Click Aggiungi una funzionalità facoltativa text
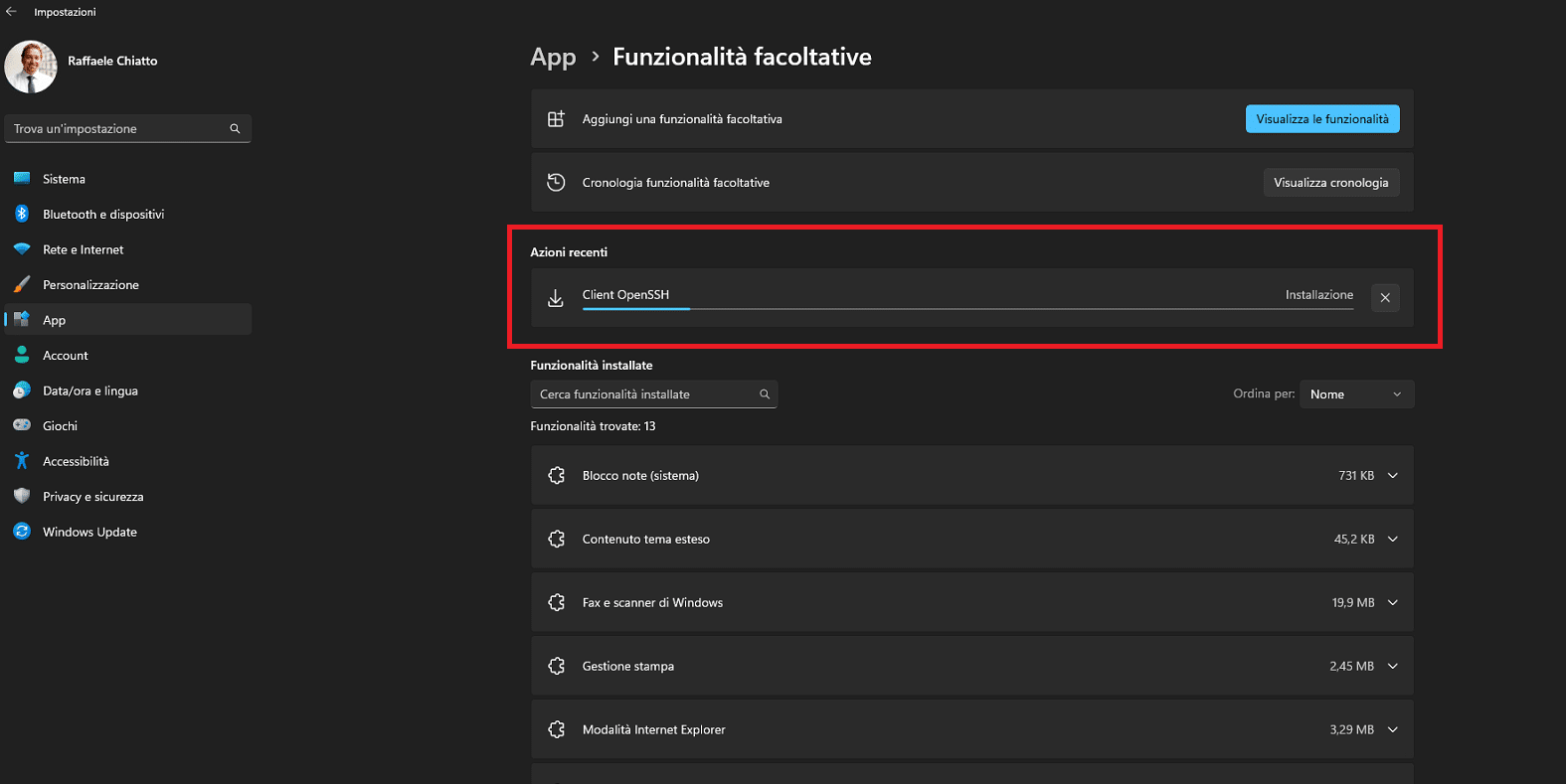Viewport: 1566px width, 784px height. (x=682, y=119)
